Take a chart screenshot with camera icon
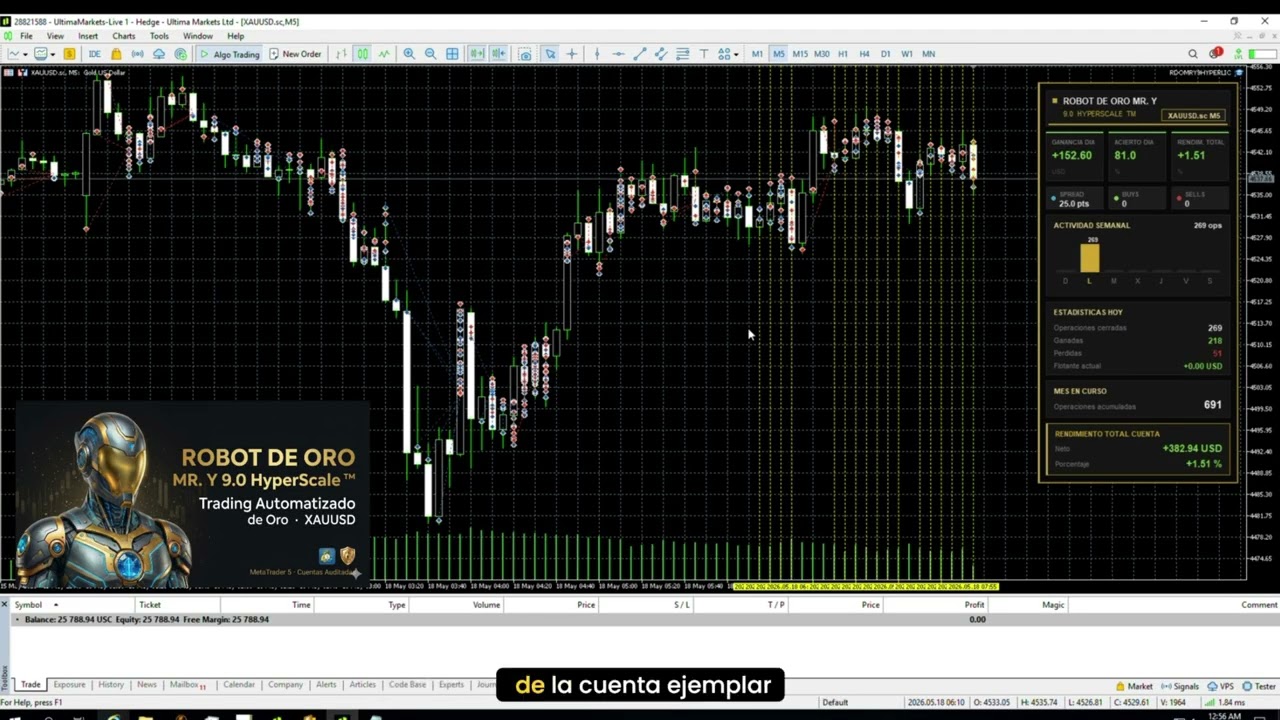Image resolution: width=1280 pixels, height=720 pixels. pos(525,54)
